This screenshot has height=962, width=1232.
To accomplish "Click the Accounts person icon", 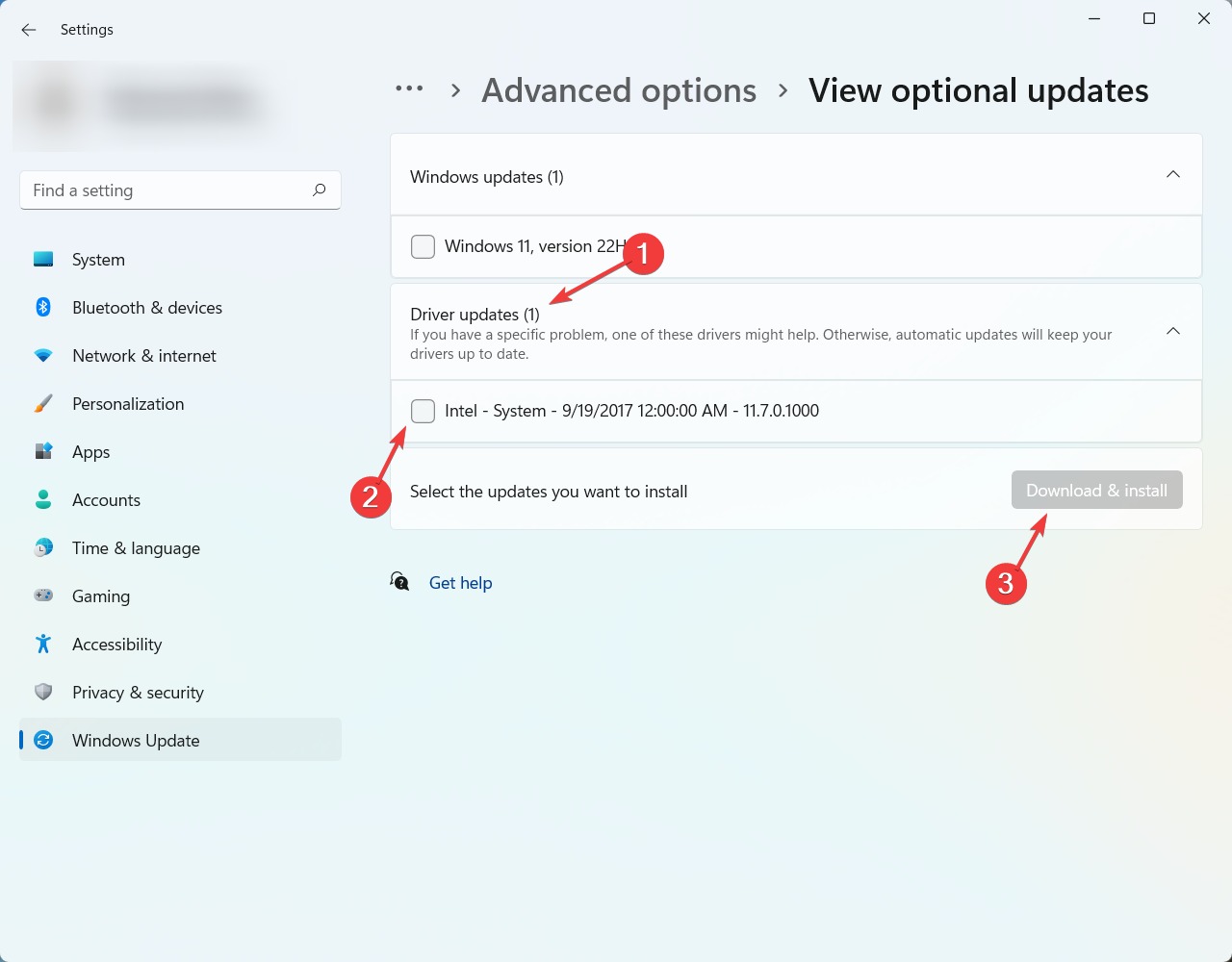I will pyautogui.click(x=43, y=500).
